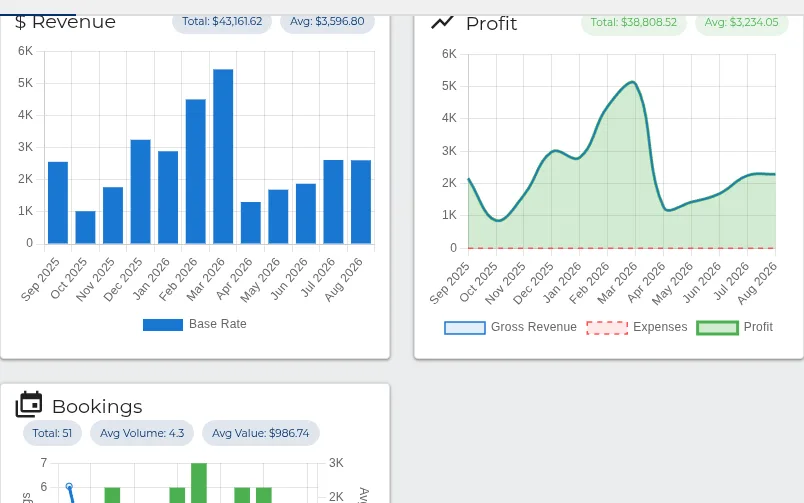Click the calendar icon beside Bookings
This screenshot has height=503, width=804.
click(x=29, y=405)
